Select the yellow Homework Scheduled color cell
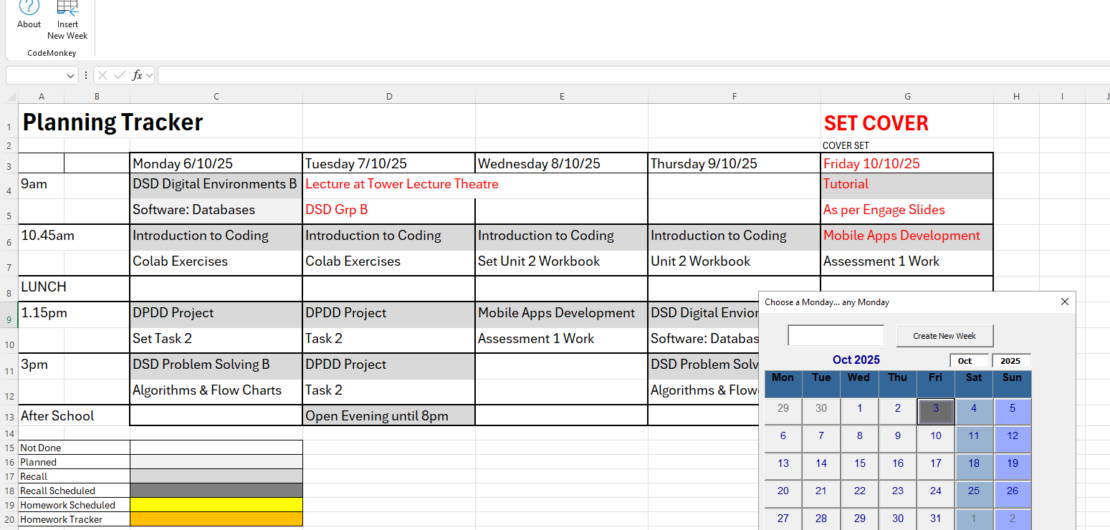 pos(216,505)
